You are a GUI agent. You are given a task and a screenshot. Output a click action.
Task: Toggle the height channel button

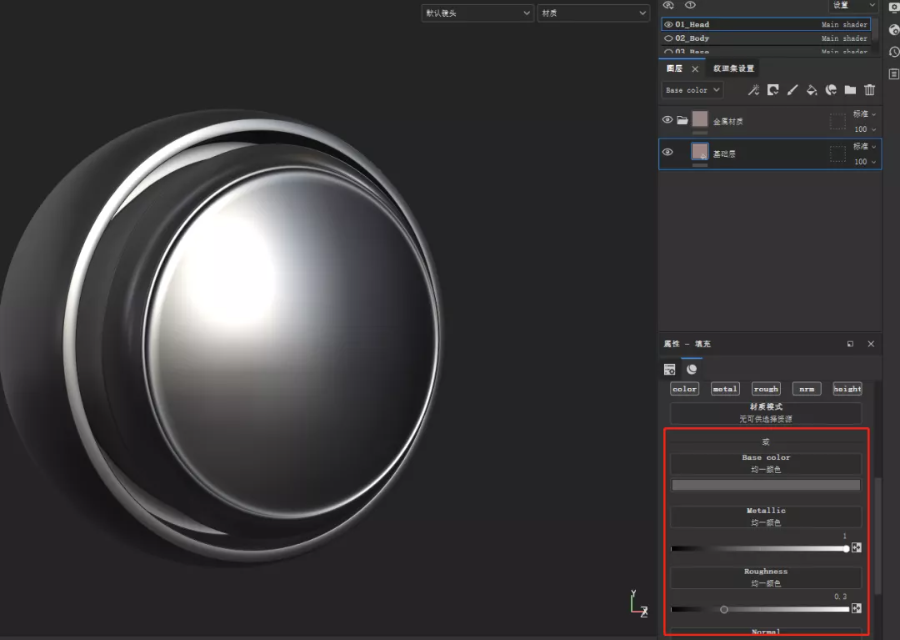[x=847, y=389]
